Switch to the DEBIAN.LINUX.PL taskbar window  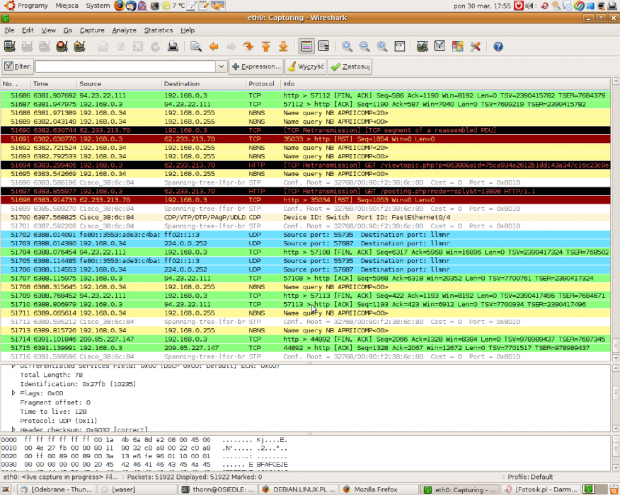click(299, 489)
